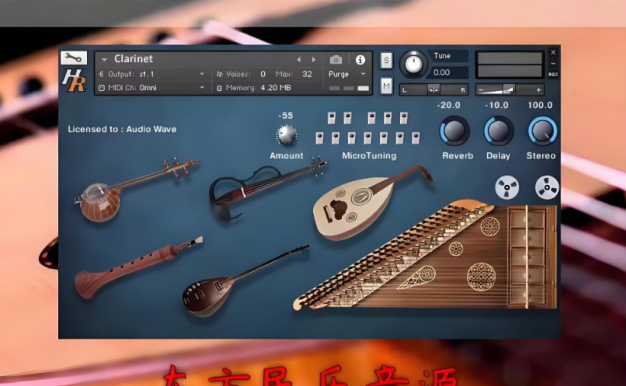Select the qanun zither image

[x=425, y=255]
